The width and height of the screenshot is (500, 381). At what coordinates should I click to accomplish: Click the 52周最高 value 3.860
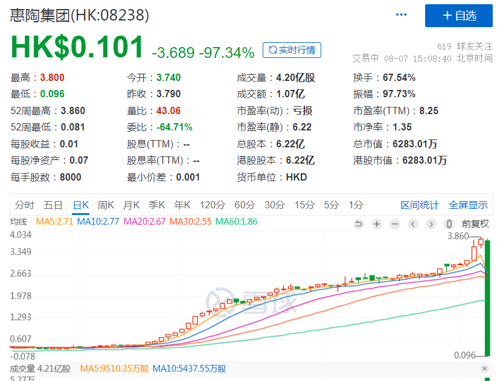pos(73,111)
